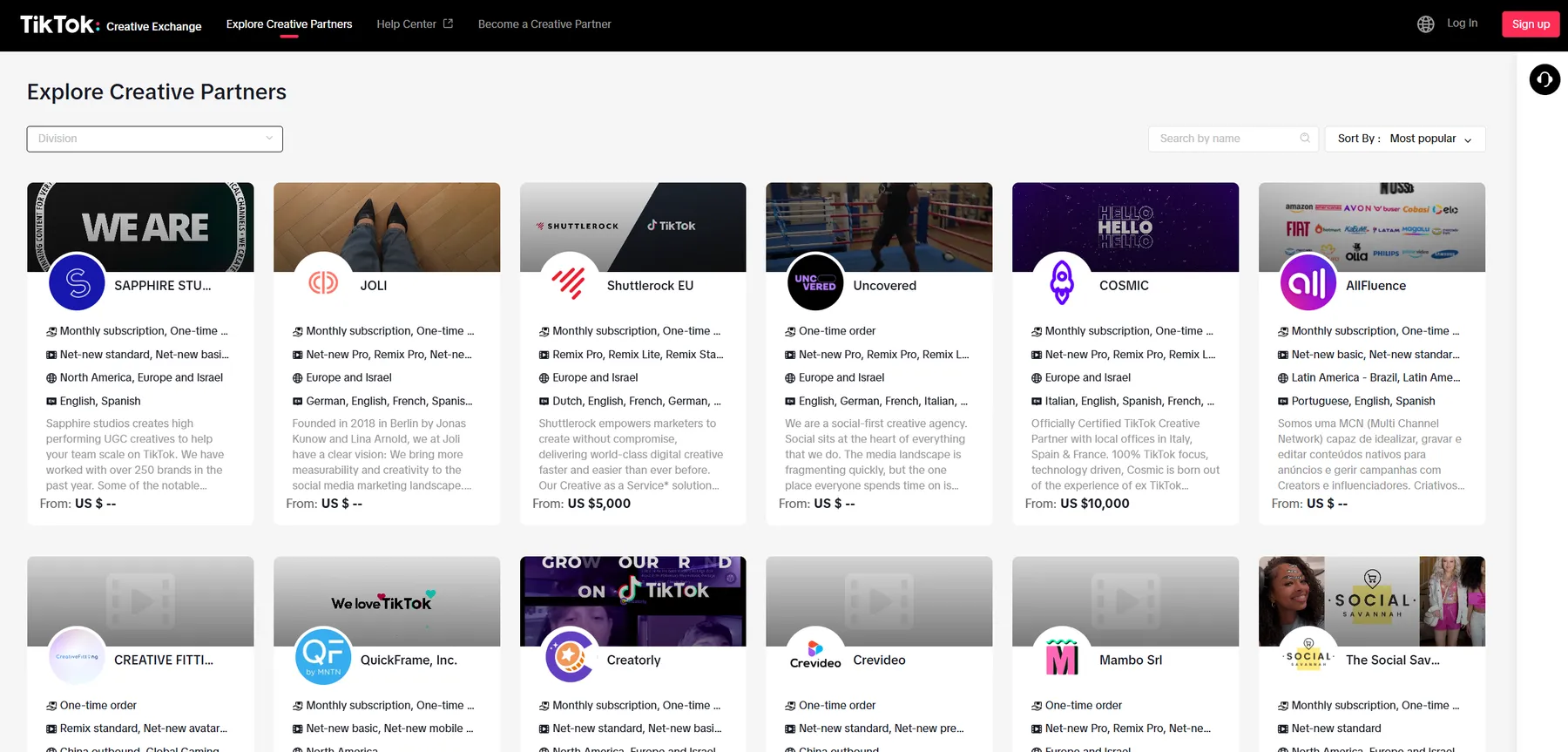1568x752 pixels.
Task: Go to Become a Creative Partner
Action: (x=544, y=24)
